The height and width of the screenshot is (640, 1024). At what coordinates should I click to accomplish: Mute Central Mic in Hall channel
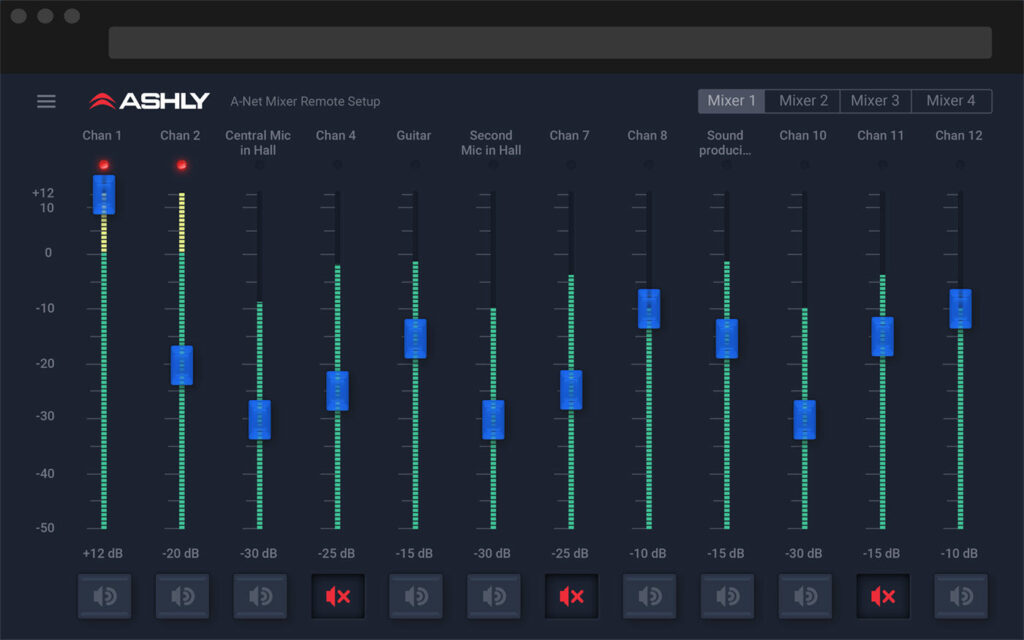(260, 596)
